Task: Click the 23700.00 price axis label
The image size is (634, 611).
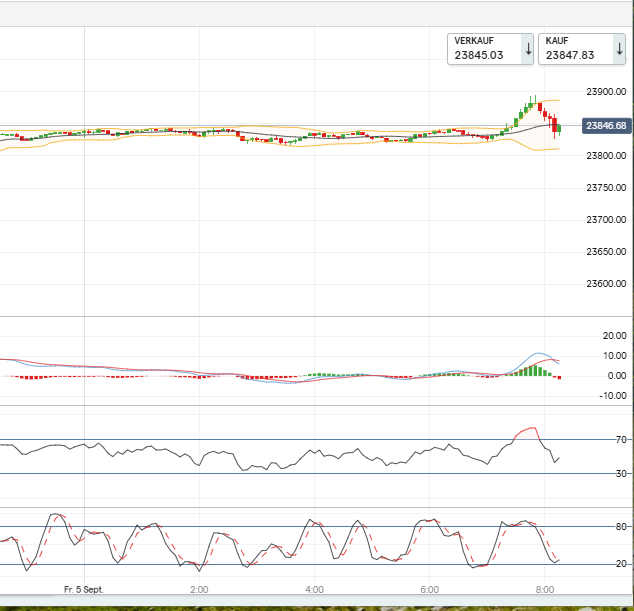Action: click(x=606, y=220)
